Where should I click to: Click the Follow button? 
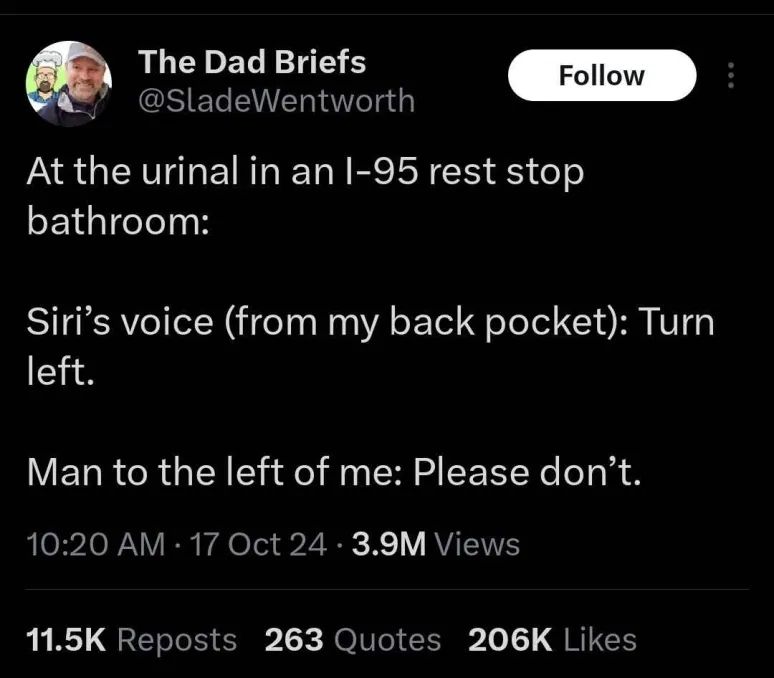(x=602, y=75)
